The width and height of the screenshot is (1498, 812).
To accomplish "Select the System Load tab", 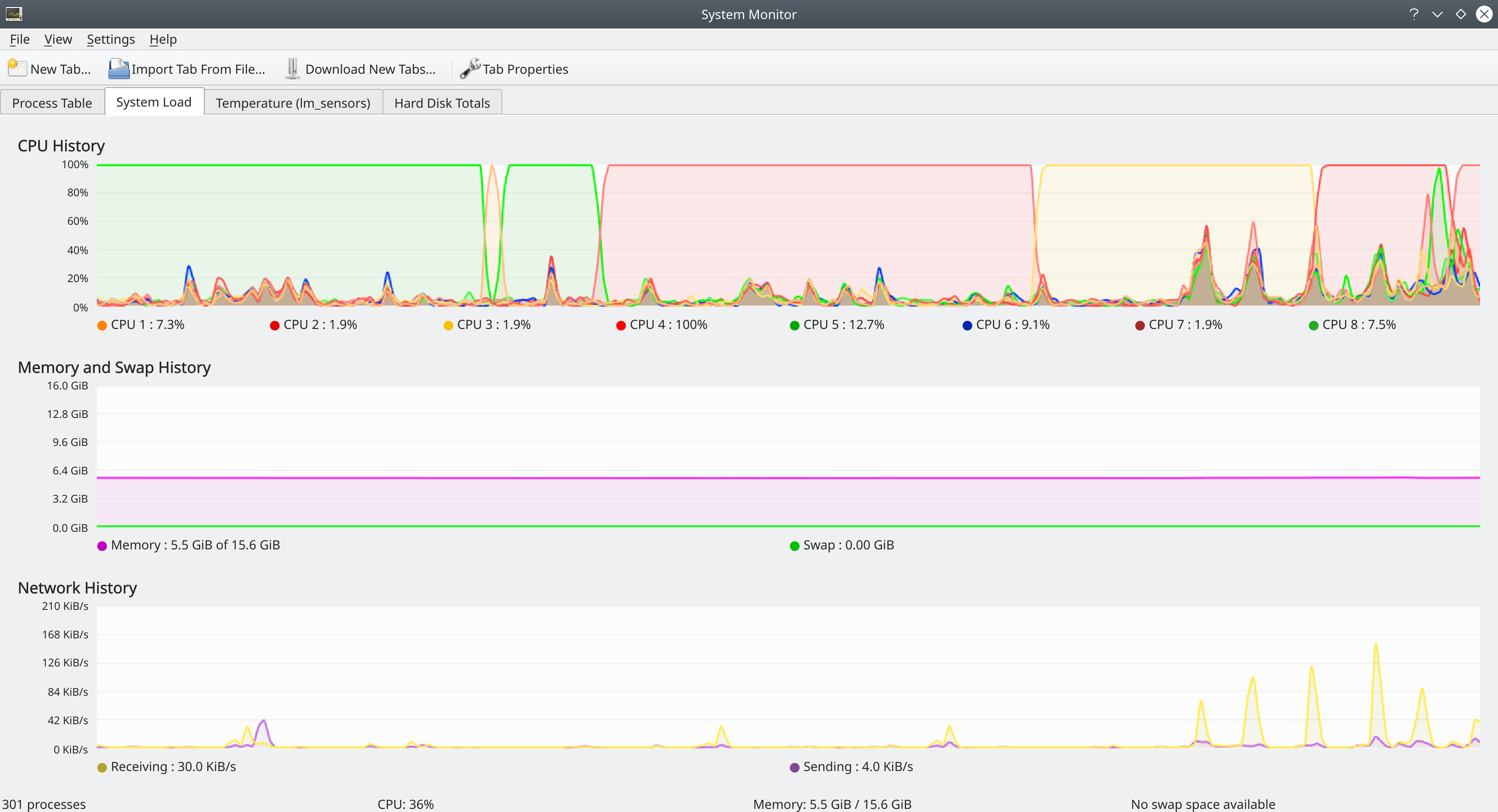I will 154,102.
